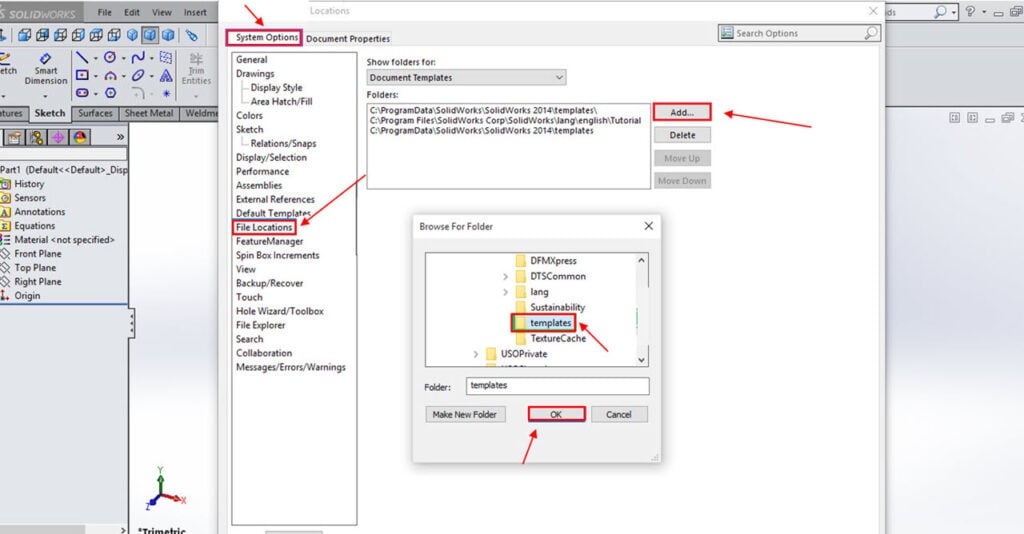Select the Line sketch tool

[82, 58]
